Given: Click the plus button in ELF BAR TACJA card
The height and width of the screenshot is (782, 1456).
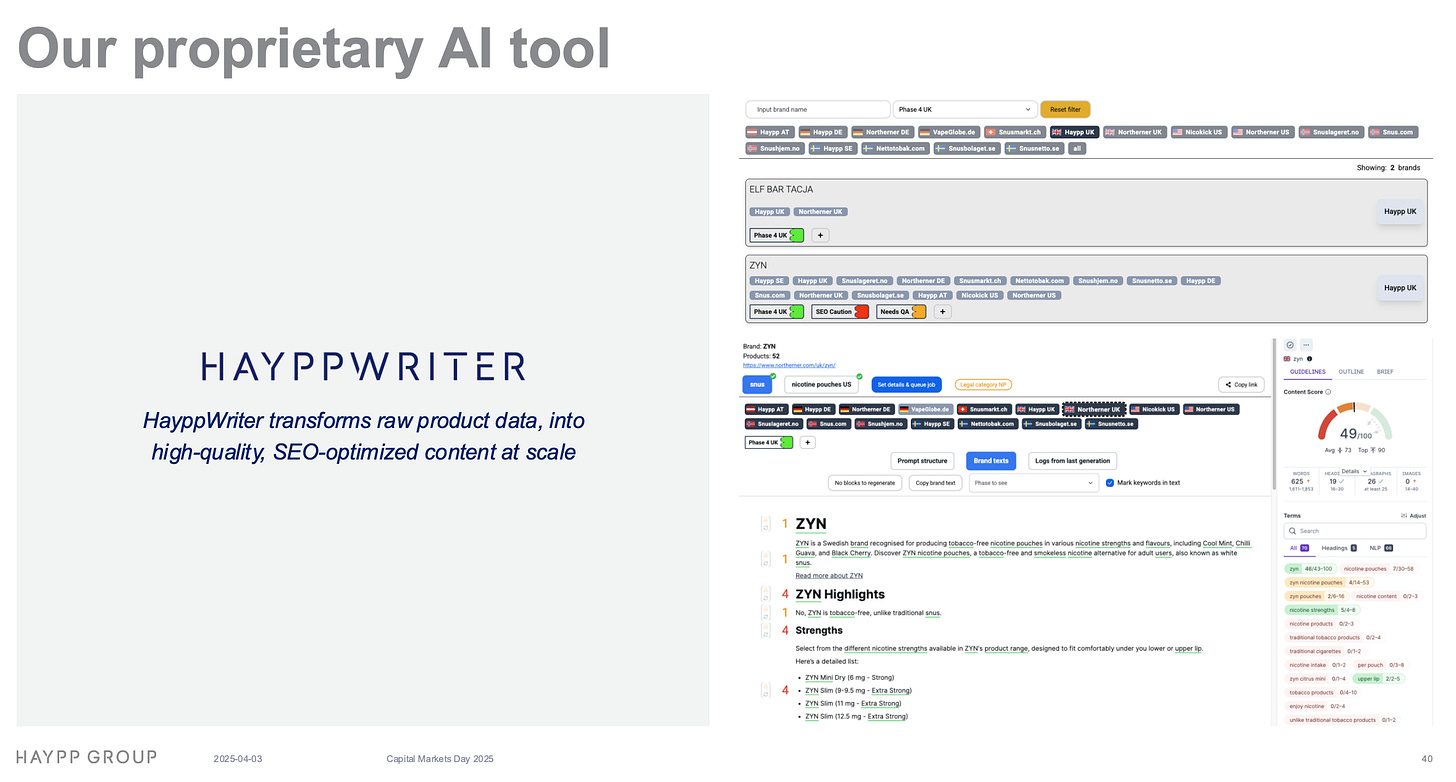Looking at the screenshot, I should (819, 235).
